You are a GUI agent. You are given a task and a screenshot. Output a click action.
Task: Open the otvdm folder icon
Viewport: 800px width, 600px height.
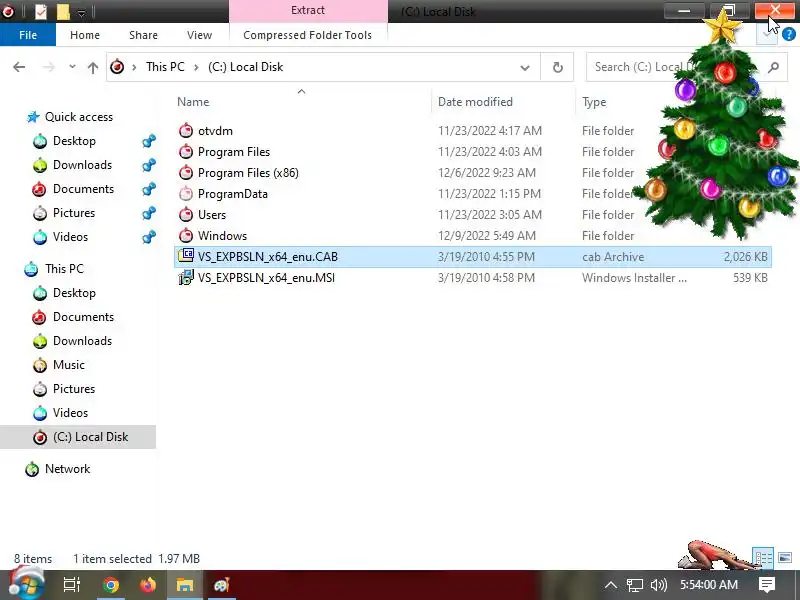coord(186,131)
